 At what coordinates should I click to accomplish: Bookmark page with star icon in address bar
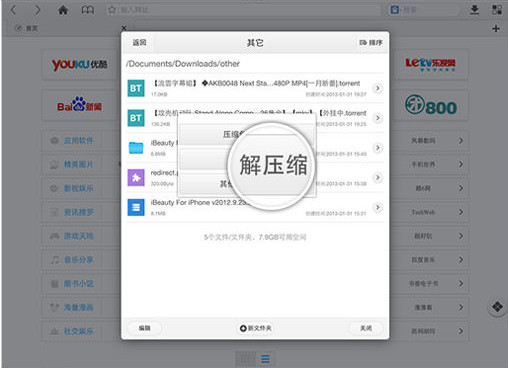coord(112,10)
